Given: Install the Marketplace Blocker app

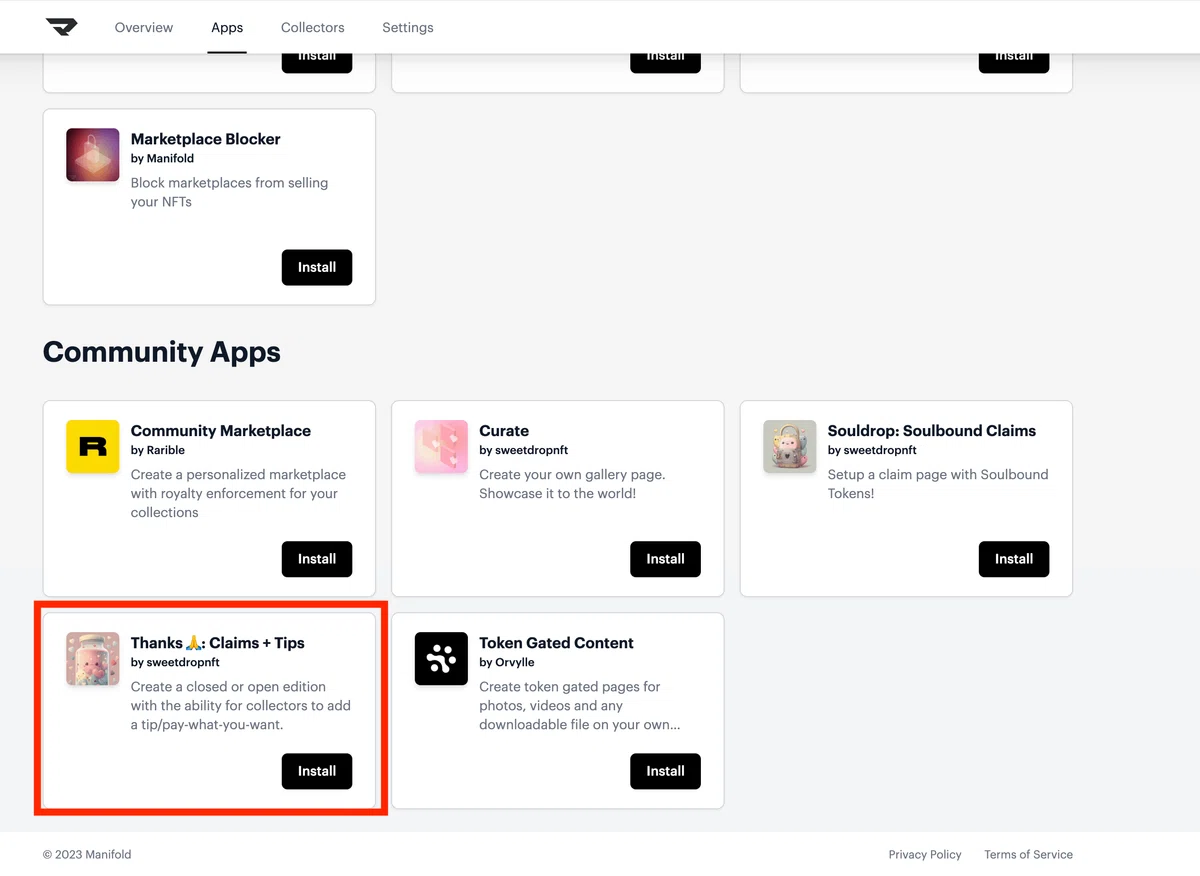Looking at the screenshot, I should [x=317, y=267].
